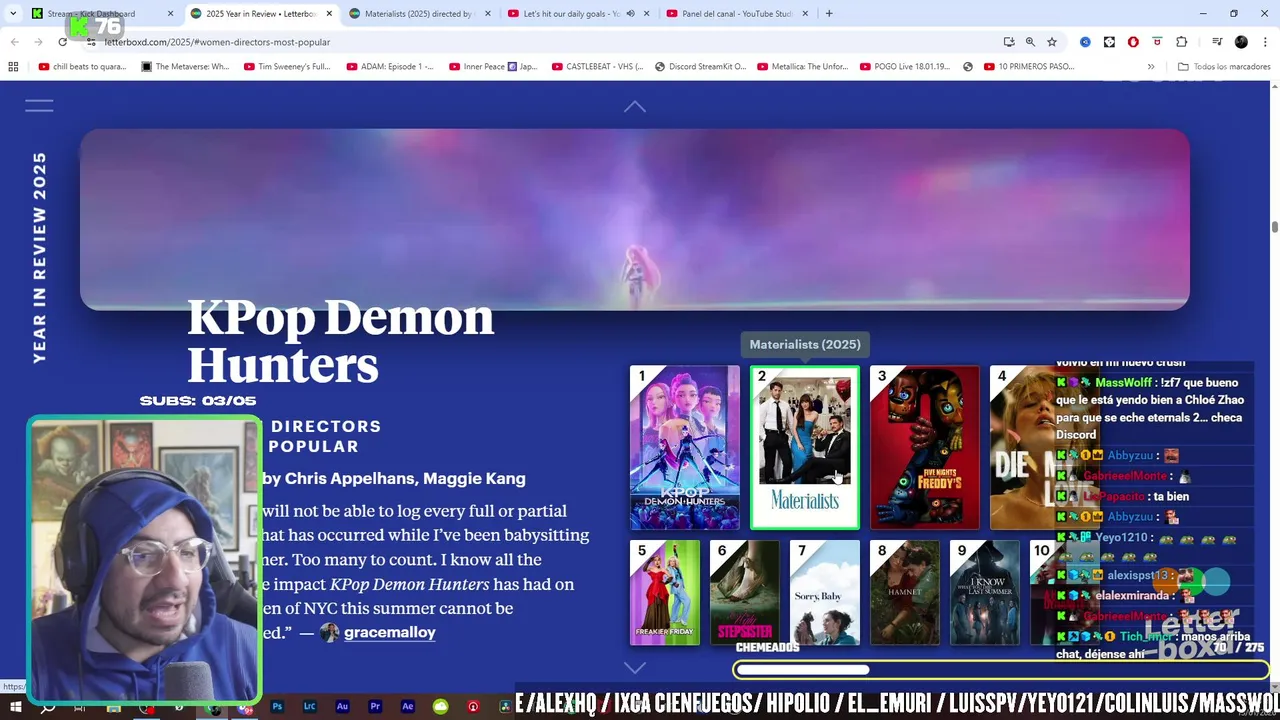The image size is (1280, 720).
Task: Open the chill beats to quara... bookmark
Action: pos(82,67)
